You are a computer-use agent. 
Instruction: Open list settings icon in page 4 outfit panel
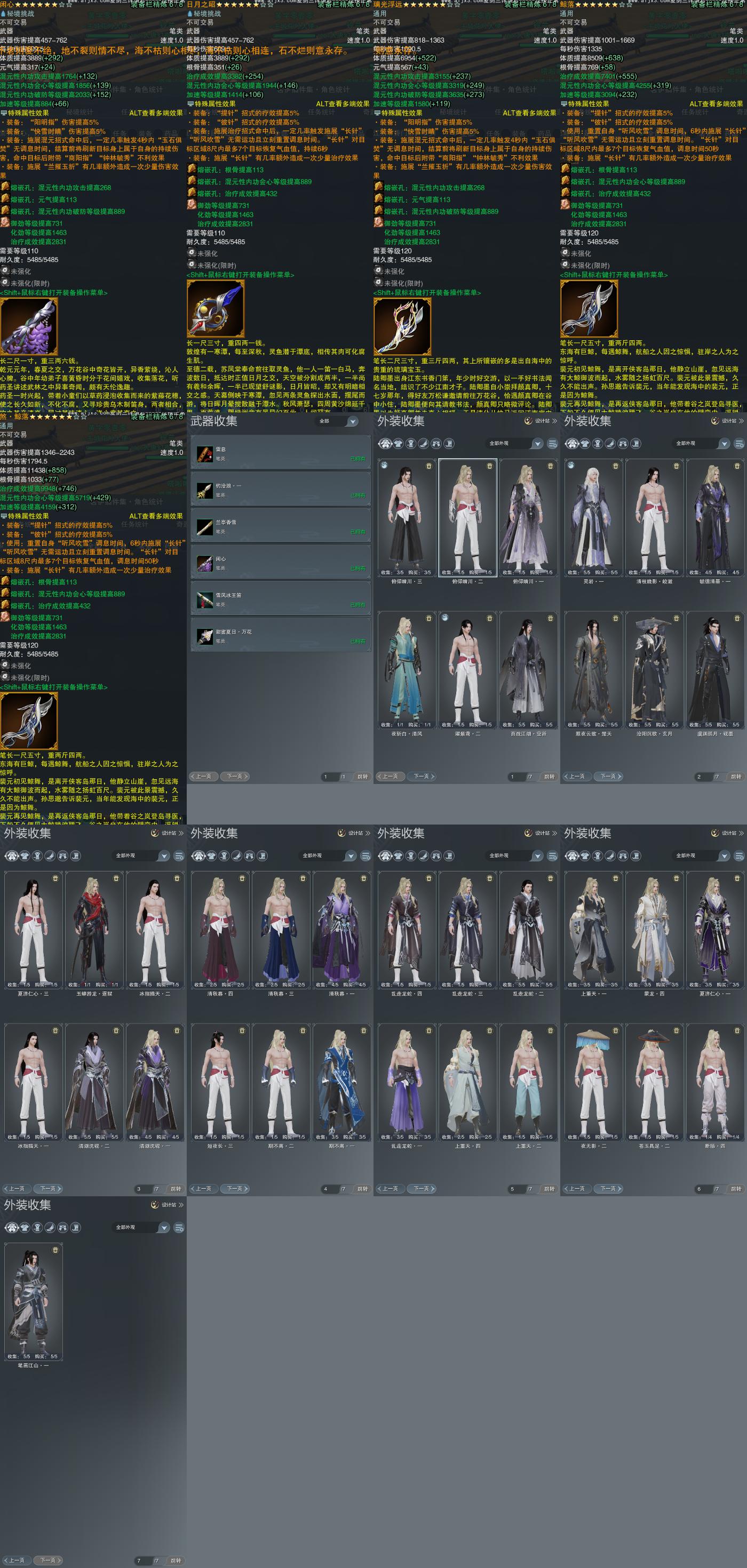pos(365,856)
